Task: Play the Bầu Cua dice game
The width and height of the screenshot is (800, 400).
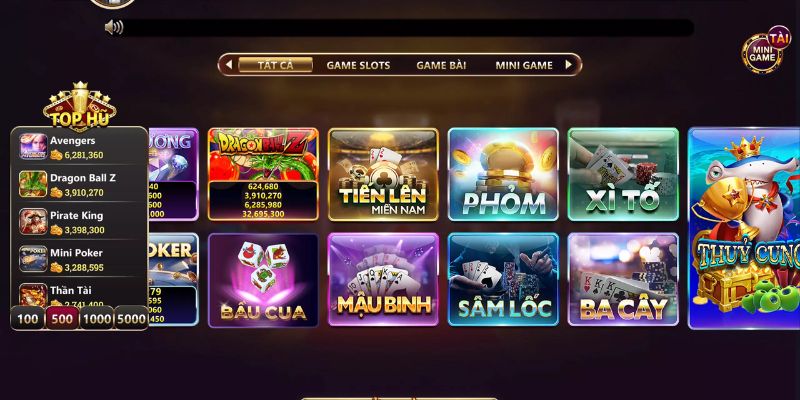Action: click(263, 280)
